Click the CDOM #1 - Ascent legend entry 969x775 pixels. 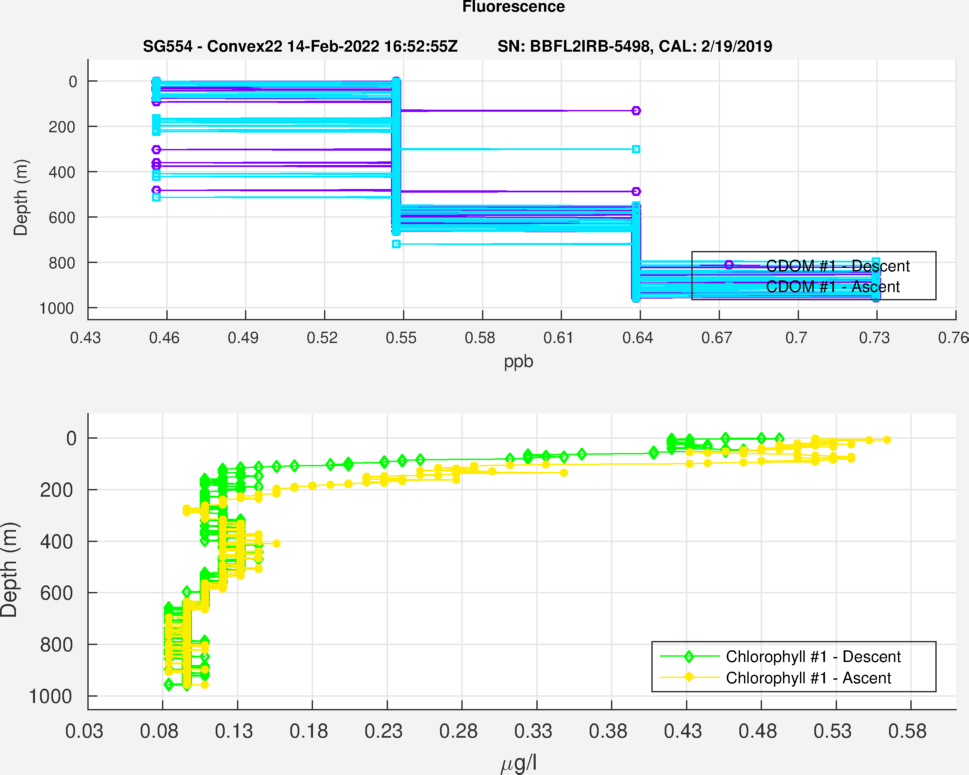[832, 287]
